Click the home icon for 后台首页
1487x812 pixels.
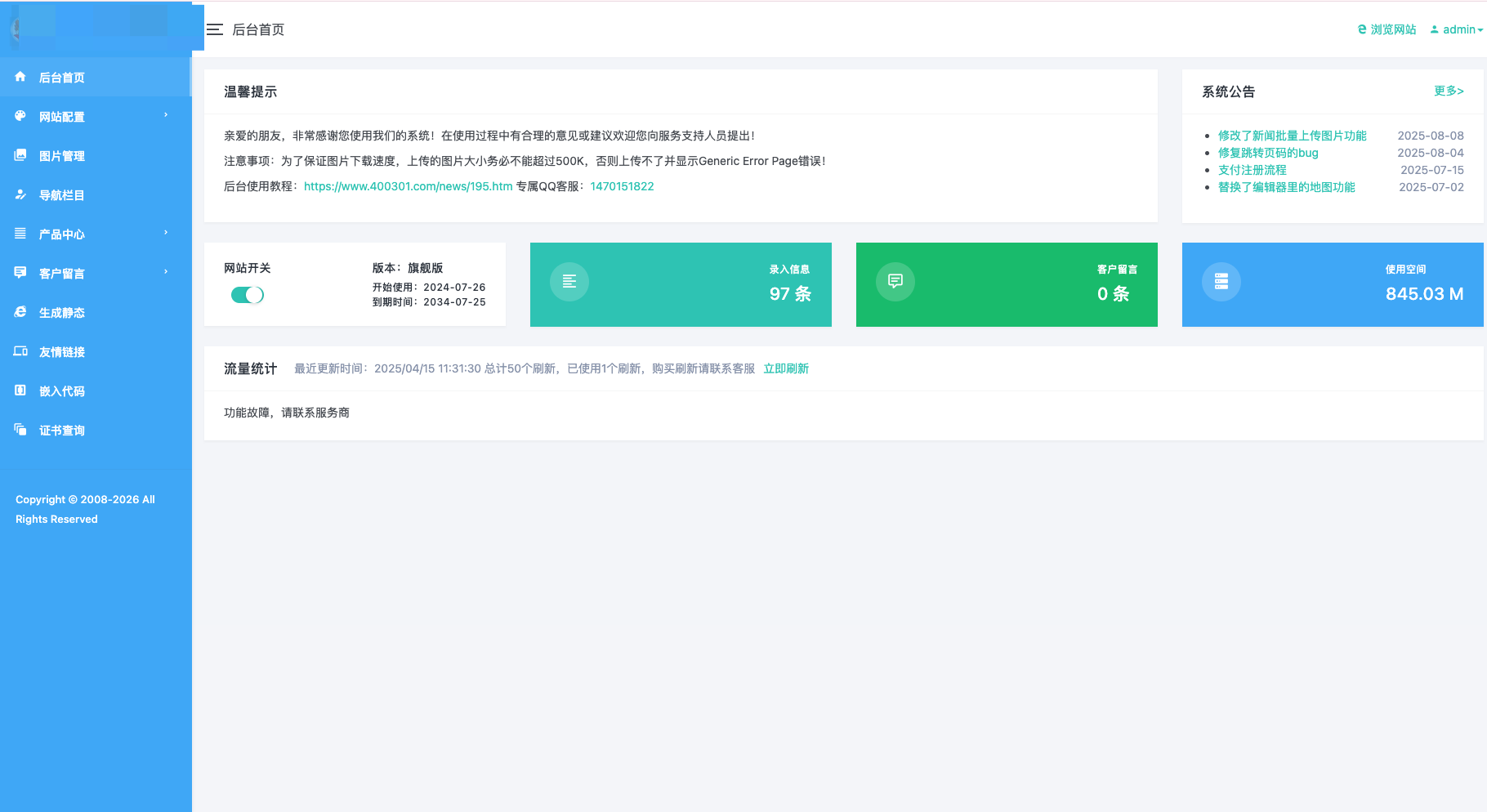tap(20, 77)
